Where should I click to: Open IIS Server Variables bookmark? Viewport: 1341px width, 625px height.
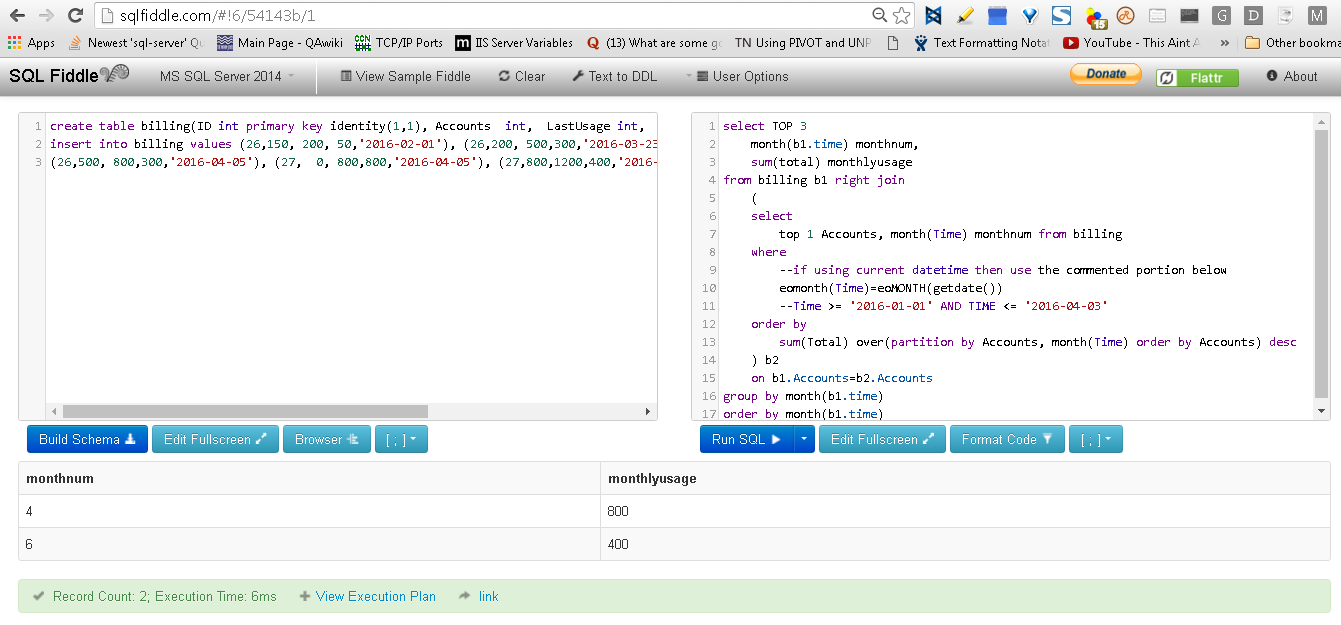pos(514,43)
